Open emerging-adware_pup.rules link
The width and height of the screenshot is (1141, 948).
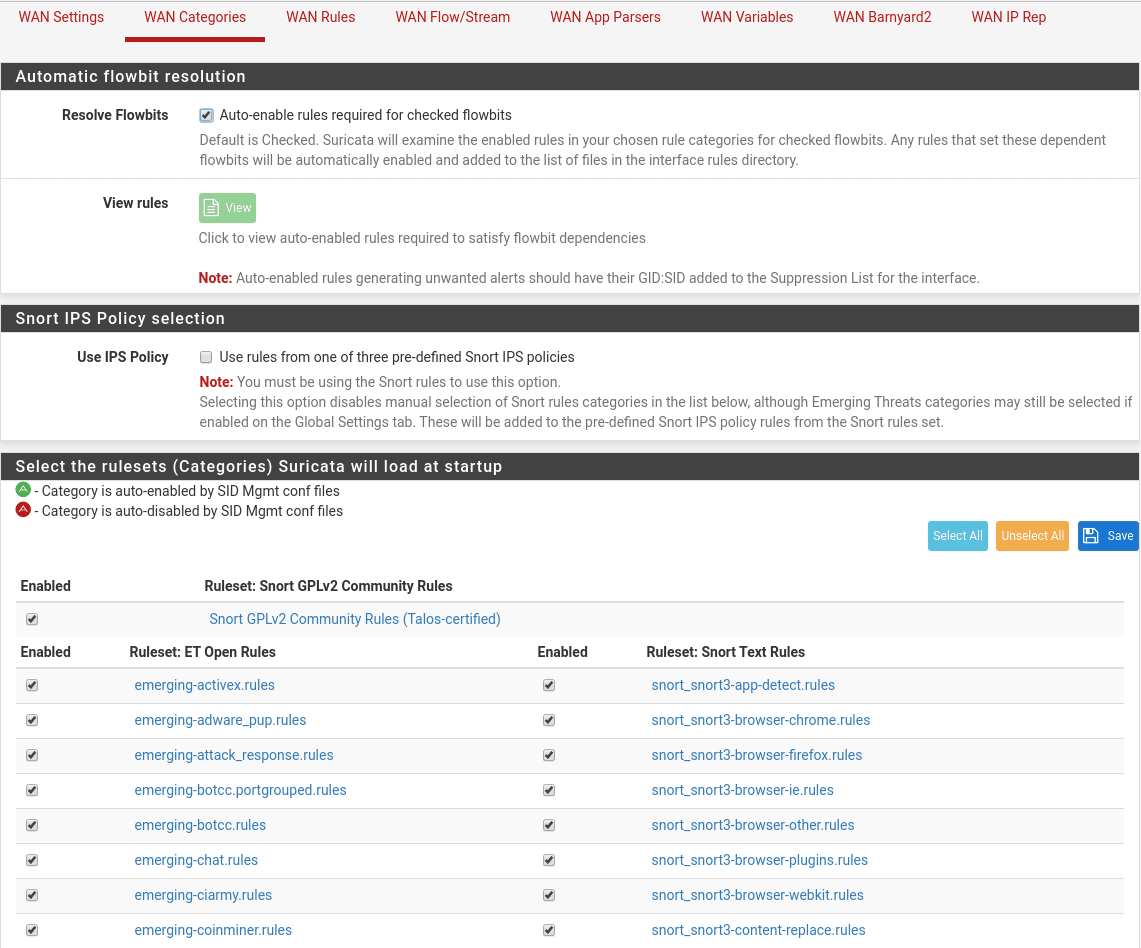[220, 720]
